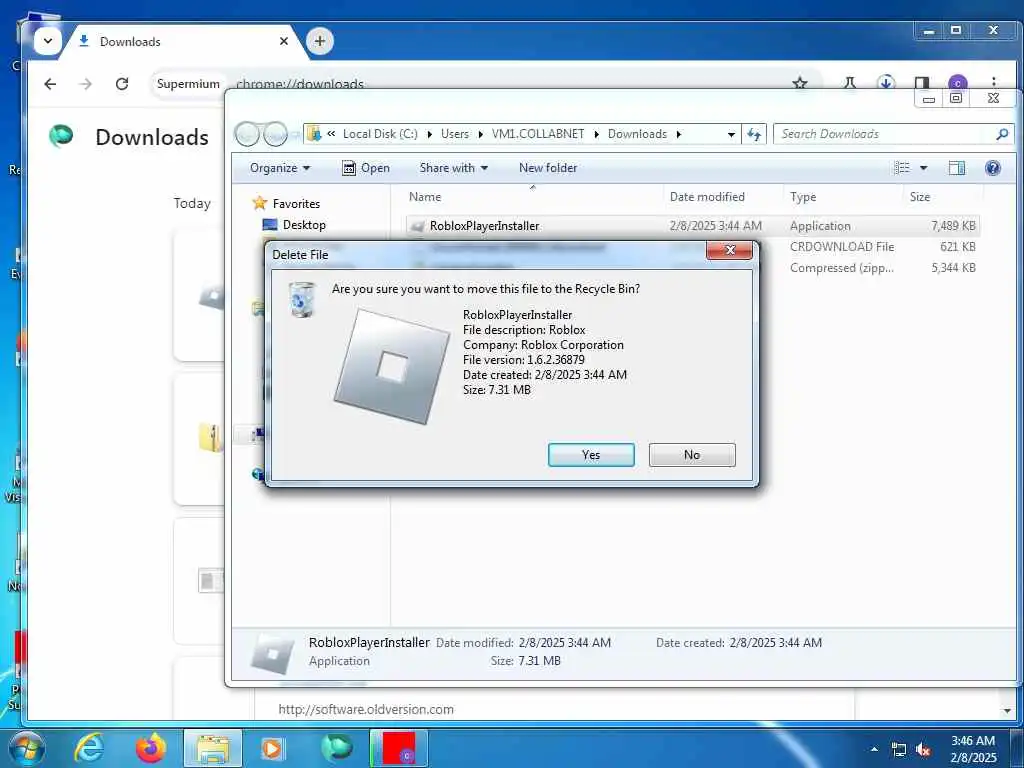
Task: Open Windows Explorer from taskbar
Action: tap(213, 748)
